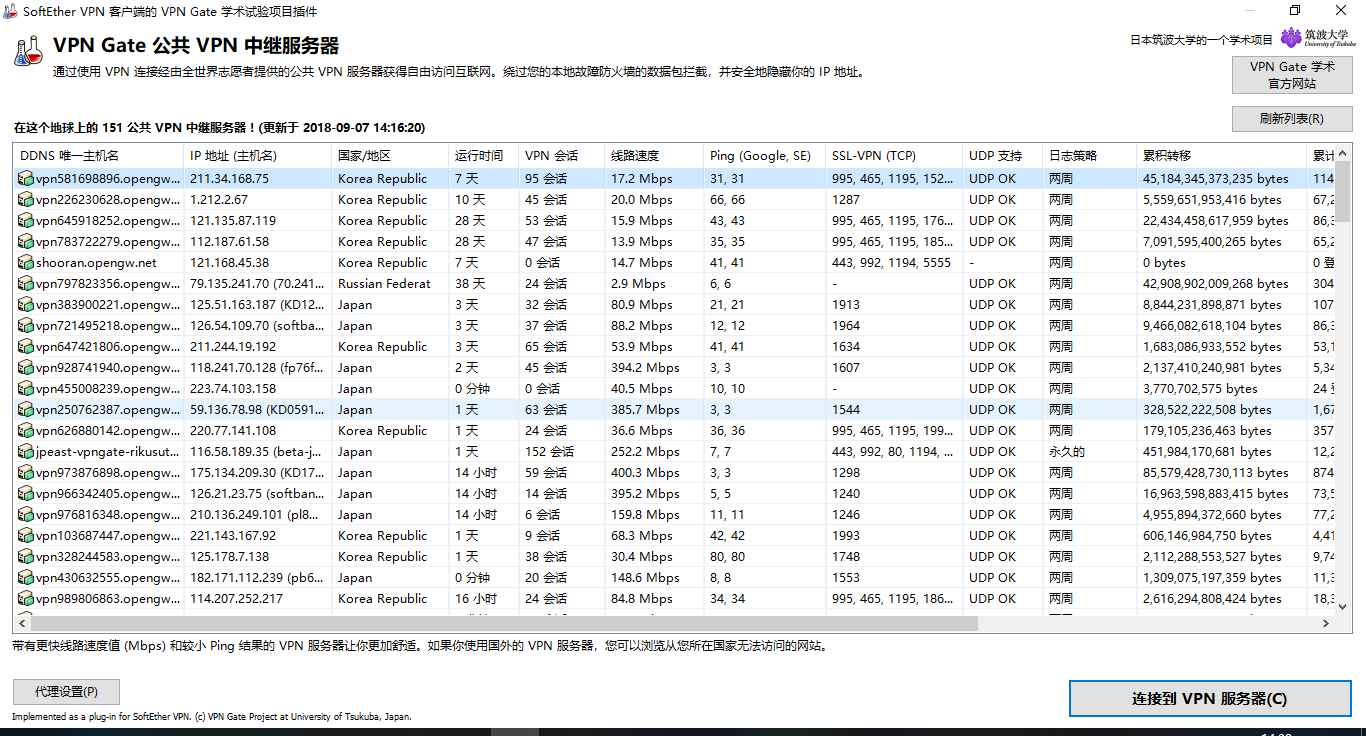Click the server icon for vpn626880142 row
The height and width of the screenshot is (736, 1366).
tap(26, 431)
